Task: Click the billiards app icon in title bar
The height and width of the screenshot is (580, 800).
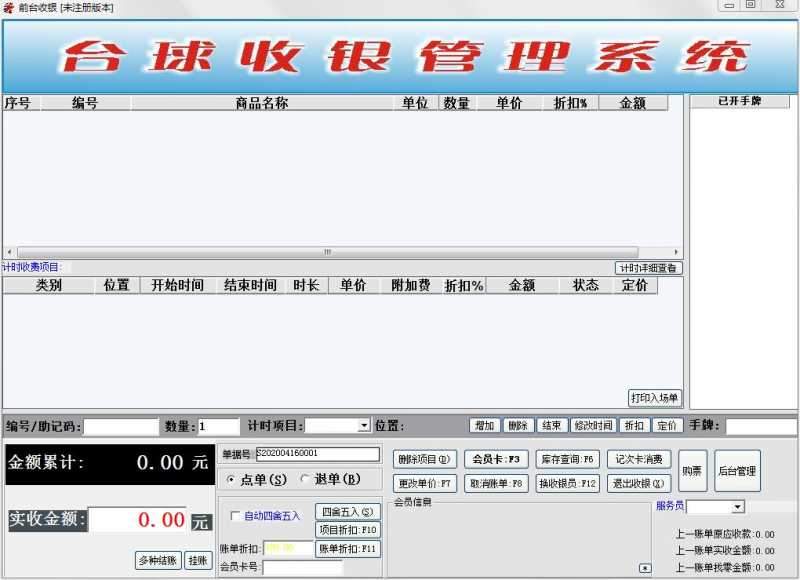Action: (x=8, y=5)
